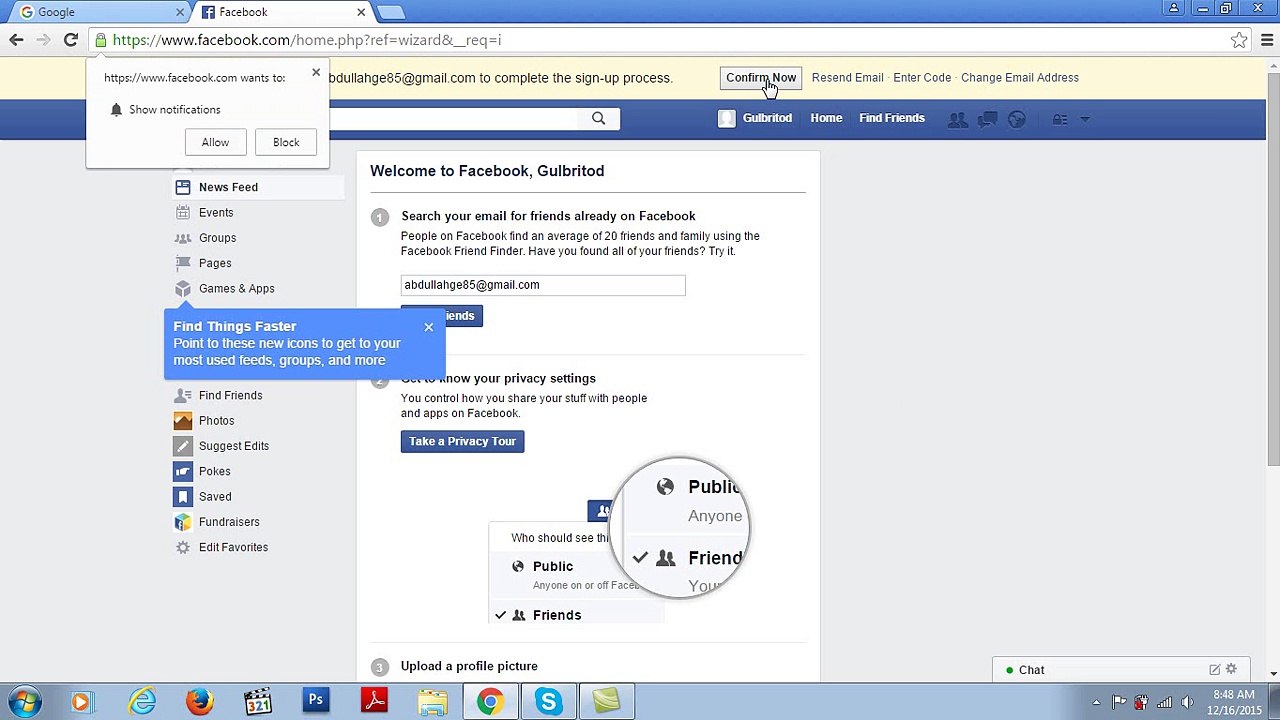Viewport: 1280px width, 720px height.
Task: Click the 'Welcome to Facebook, Gulbritod' heading
Action: [487, 171]
